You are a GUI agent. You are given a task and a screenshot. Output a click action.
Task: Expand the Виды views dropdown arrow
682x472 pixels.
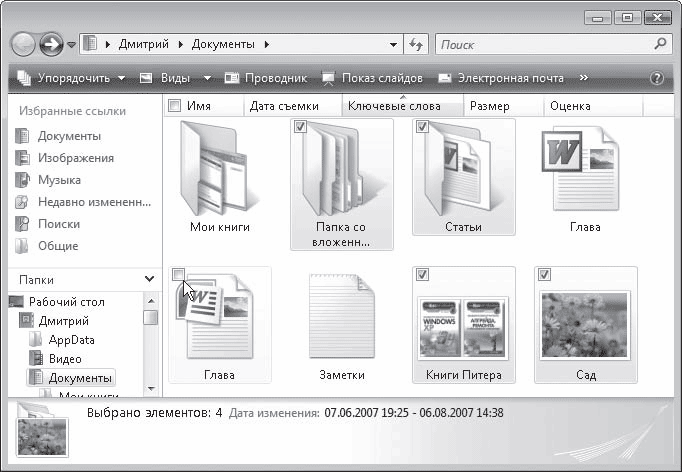click(207, 78)
